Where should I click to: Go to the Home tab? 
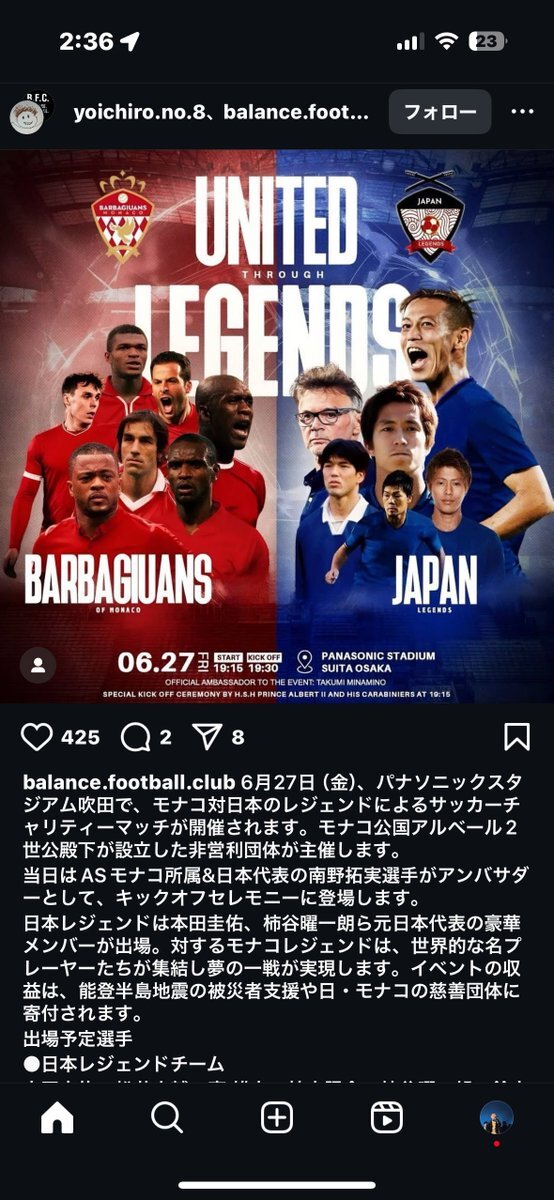(57, 1118)
